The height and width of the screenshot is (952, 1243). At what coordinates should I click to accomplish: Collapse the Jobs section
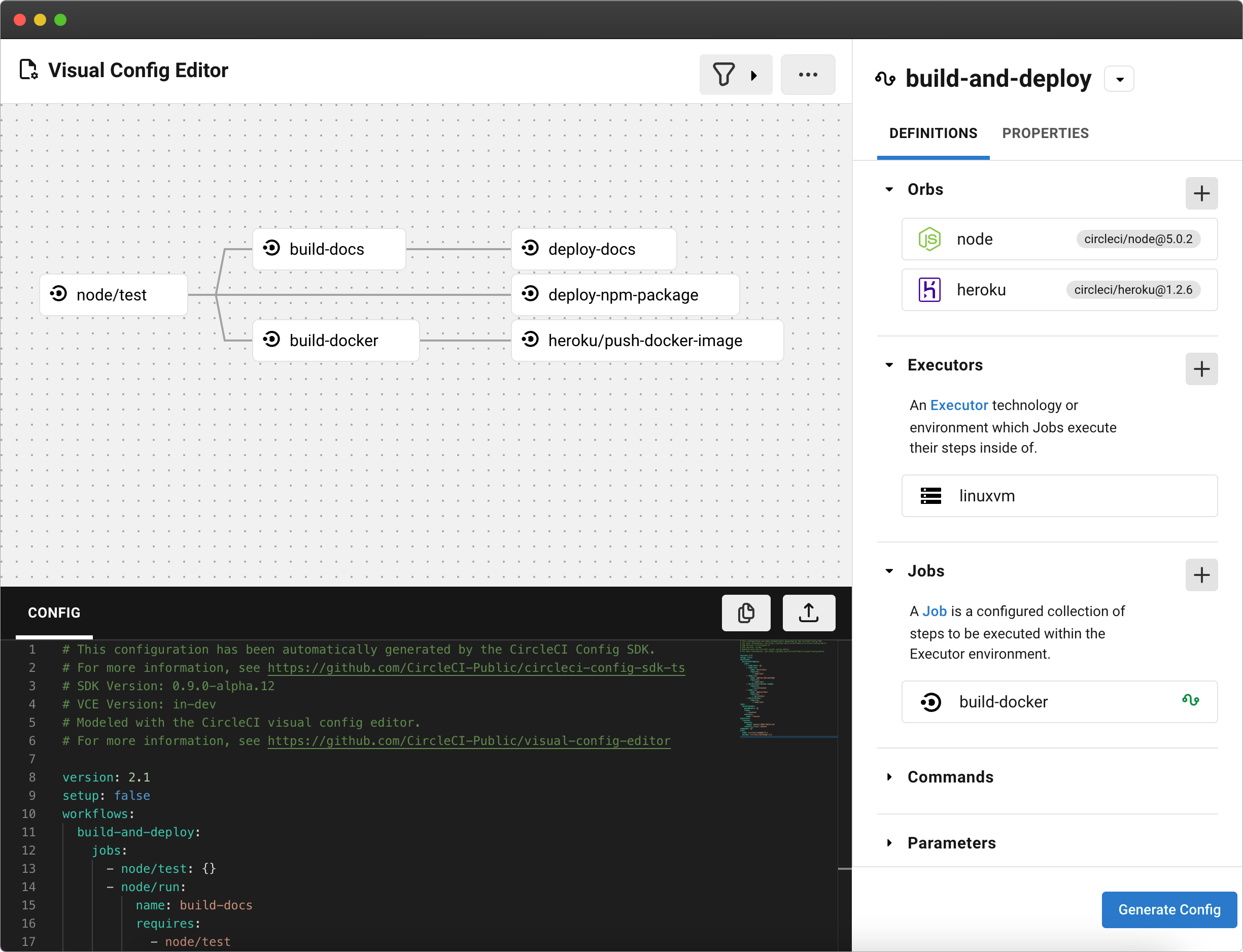[889, 571]
